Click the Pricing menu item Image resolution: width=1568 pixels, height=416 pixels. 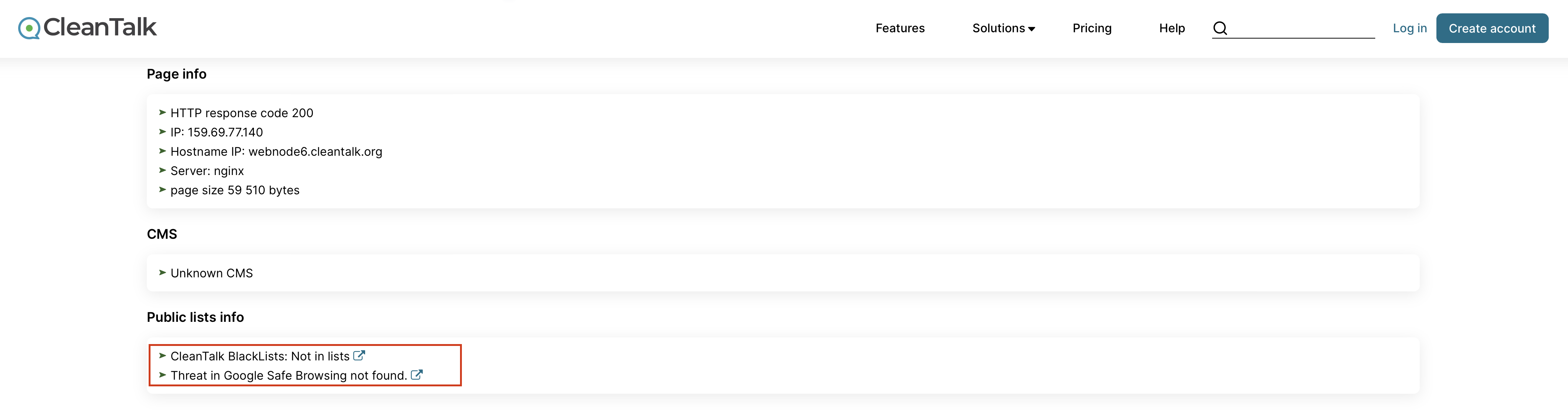(x=1091, y=27)
